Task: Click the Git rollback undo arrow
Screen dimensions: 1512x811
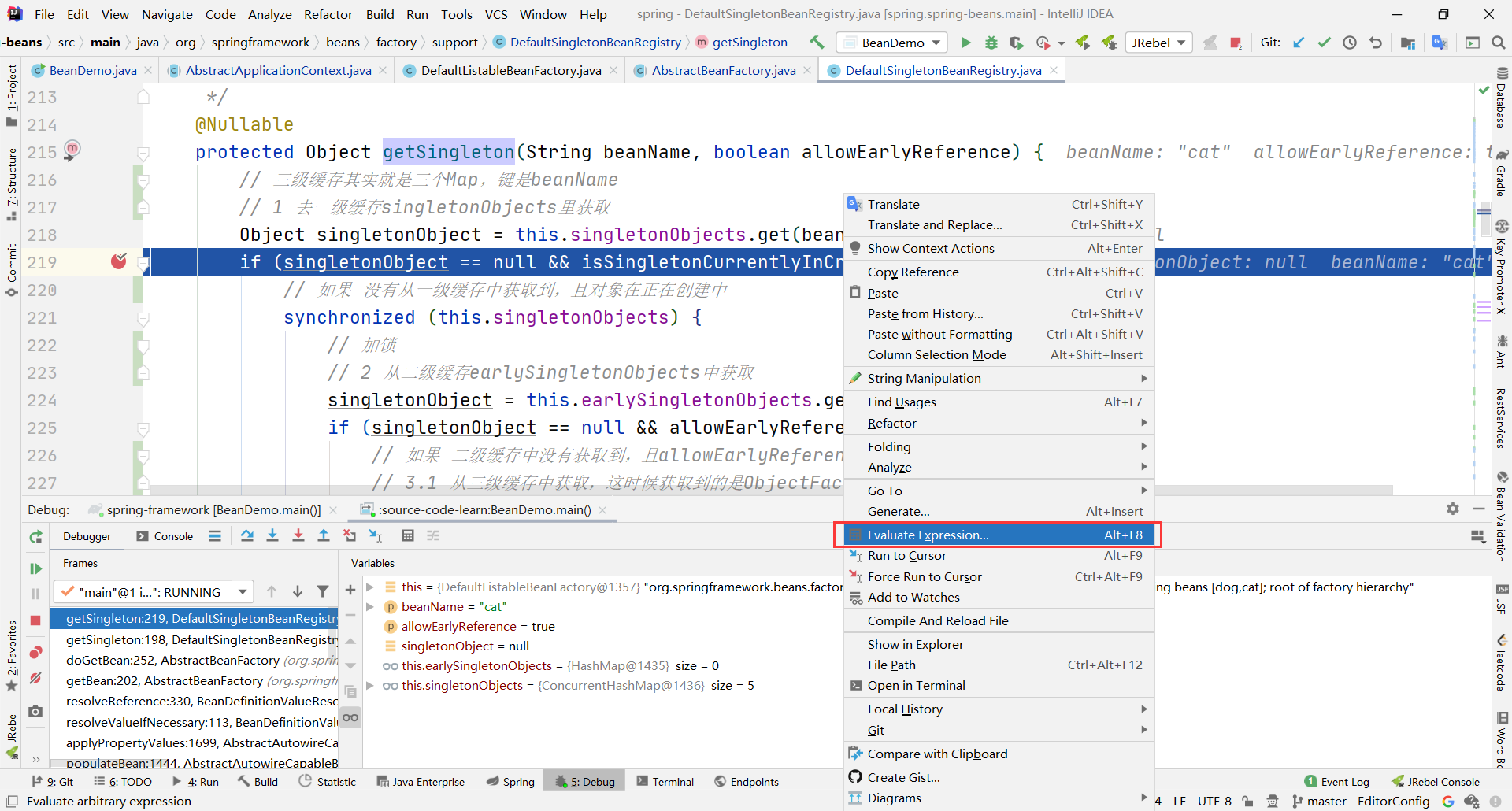Action: point(1376,43)
